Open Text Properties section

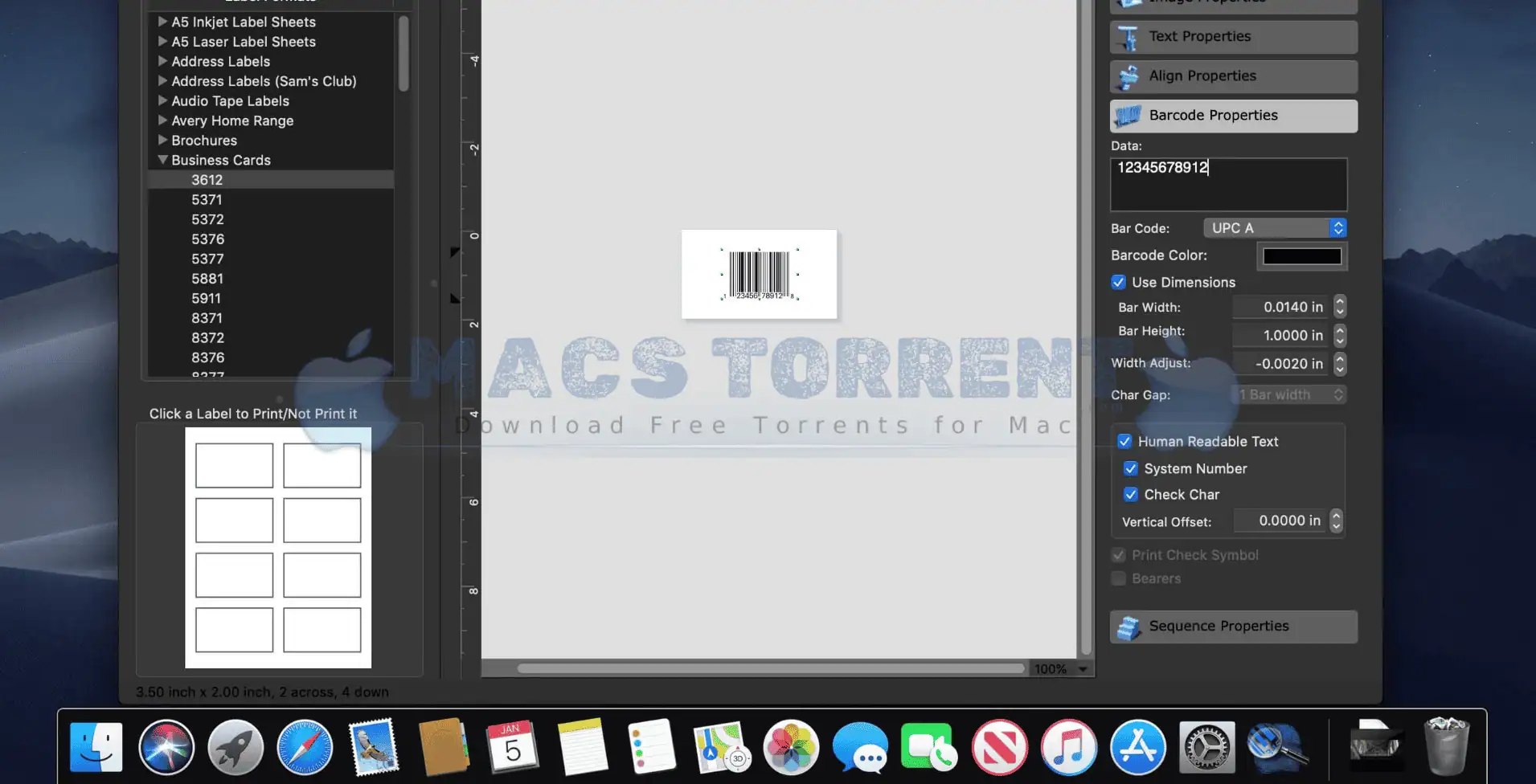click(1234, 37)
